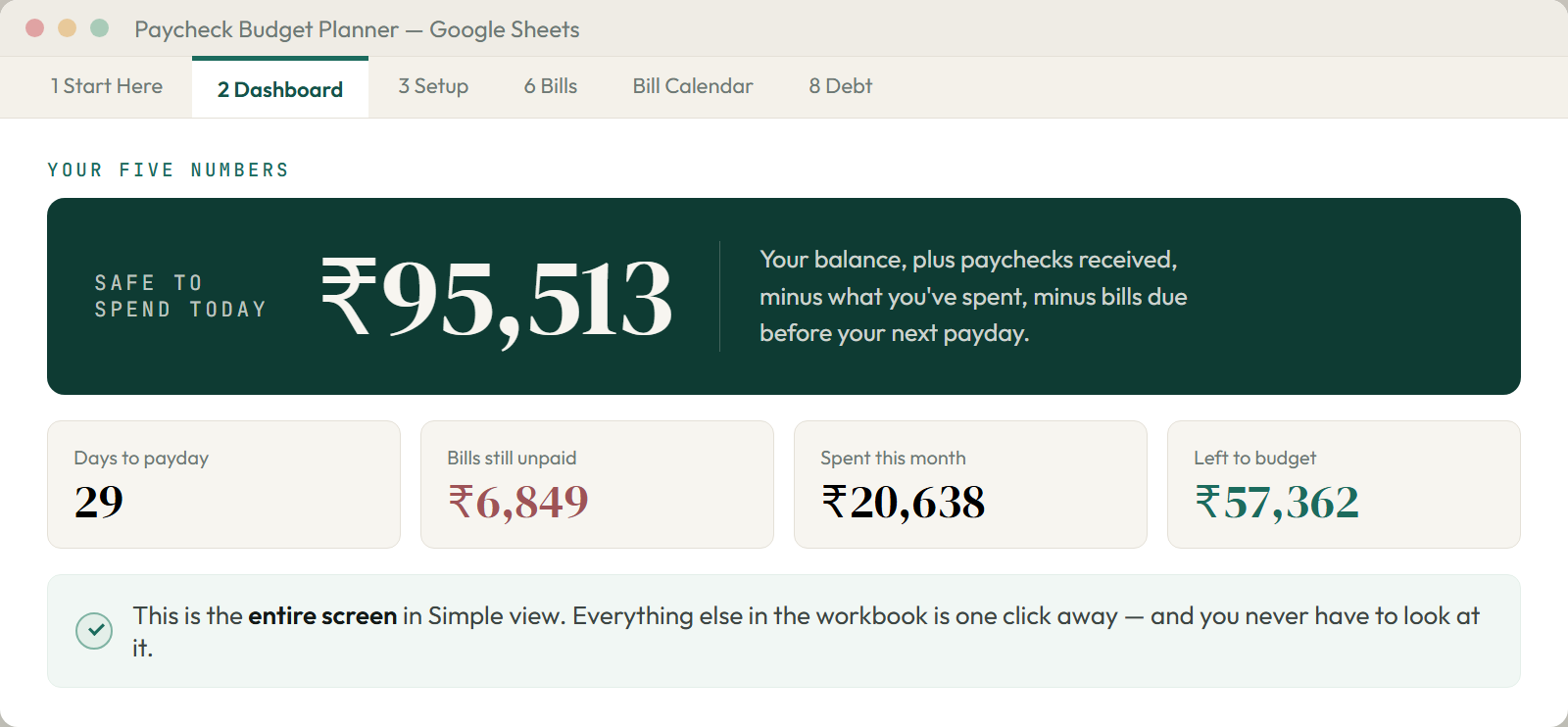1568x727 pixels.
Task: Open the Bill Calendar tab
Action: [x=693, y=86]
